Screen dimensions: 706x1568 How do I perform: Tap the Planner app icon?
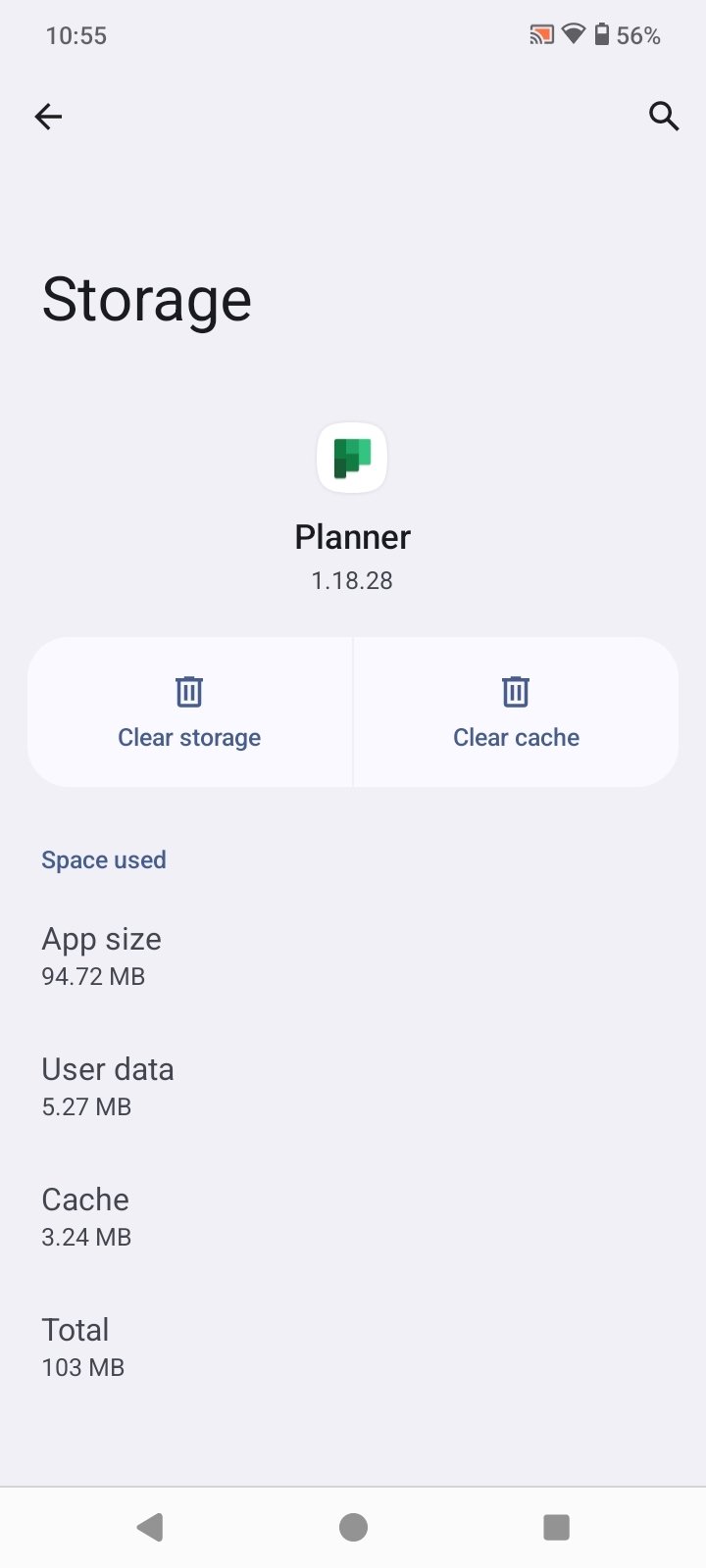(352, 458)
